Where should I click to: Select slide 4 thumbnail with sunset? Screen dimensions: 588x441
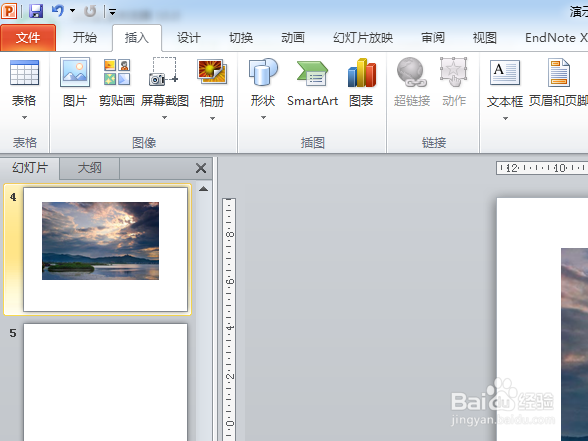click(105, 249)
